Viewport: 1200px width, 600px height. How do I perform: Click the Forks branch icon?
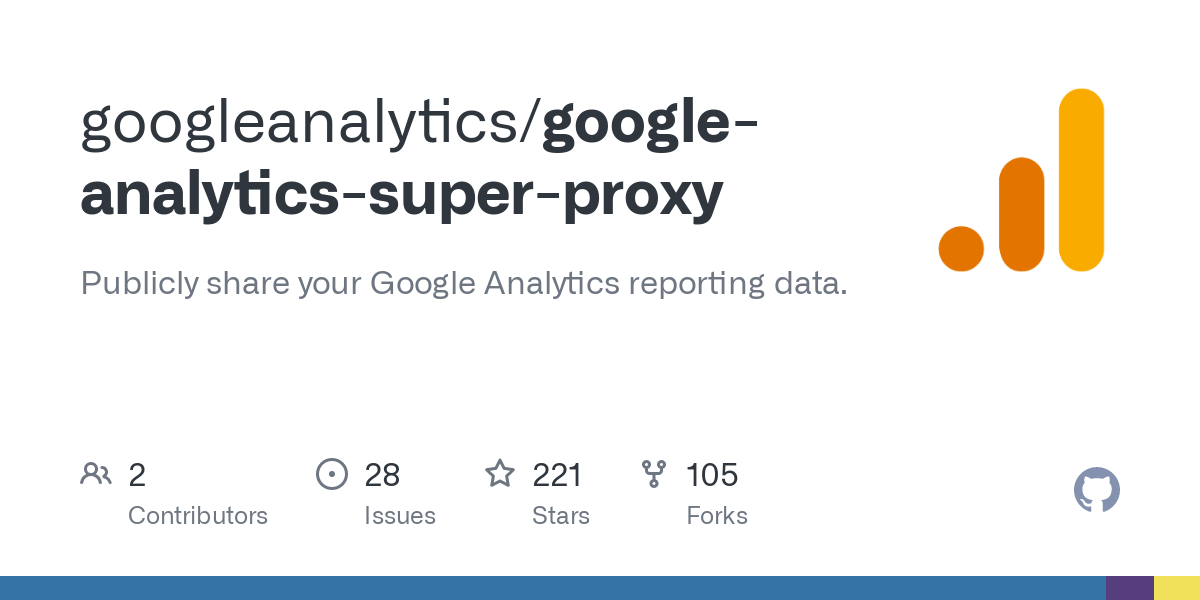pos(654,474)
